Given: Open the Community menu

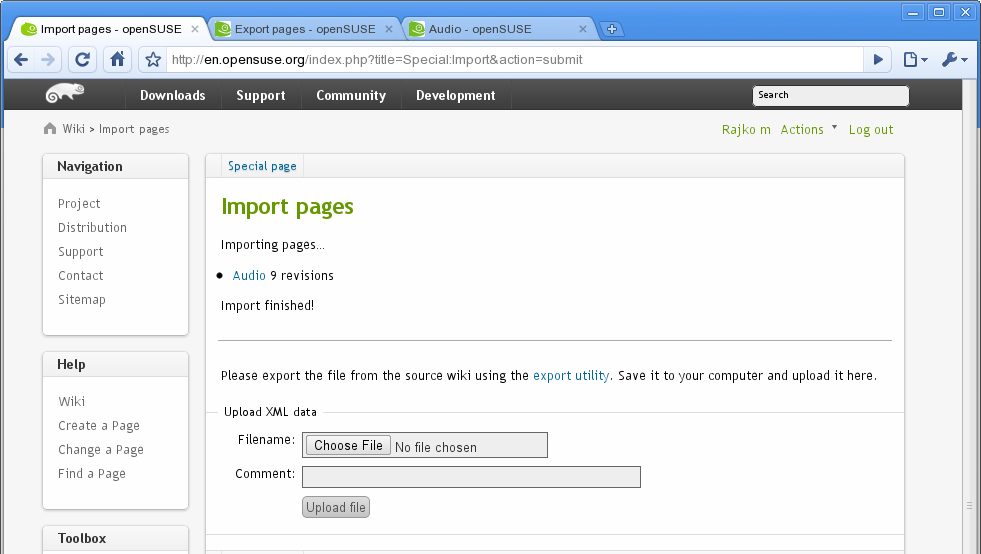Looking at the screenshot, I should pyautogui.click(x=351, y=95).
